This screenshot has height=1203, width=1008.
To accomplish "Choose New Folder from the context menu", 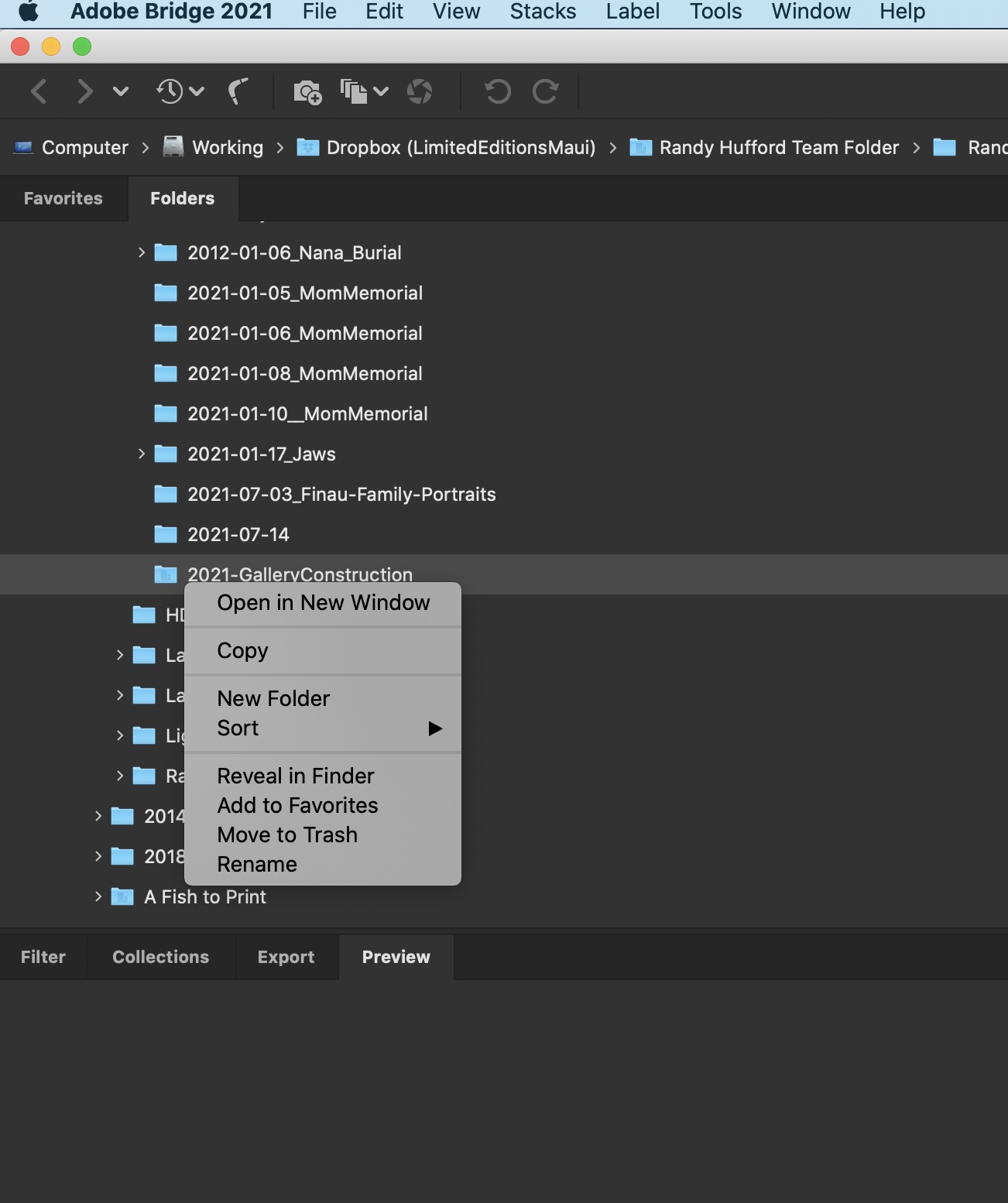I will [x=273, y=698].
